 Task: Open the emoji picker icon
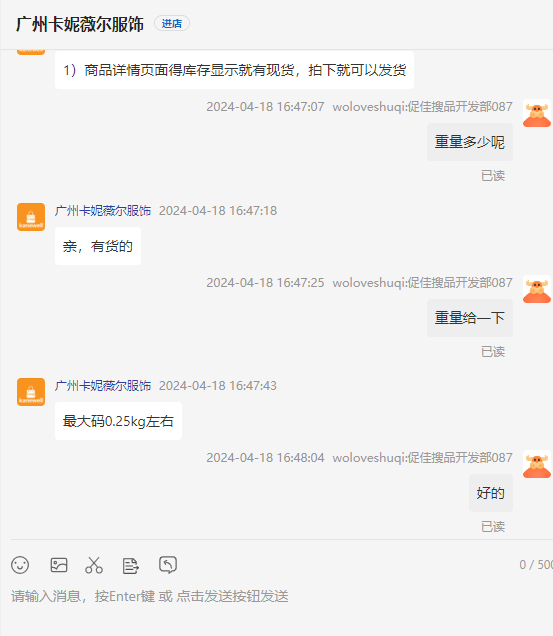(x=20, y=565)
